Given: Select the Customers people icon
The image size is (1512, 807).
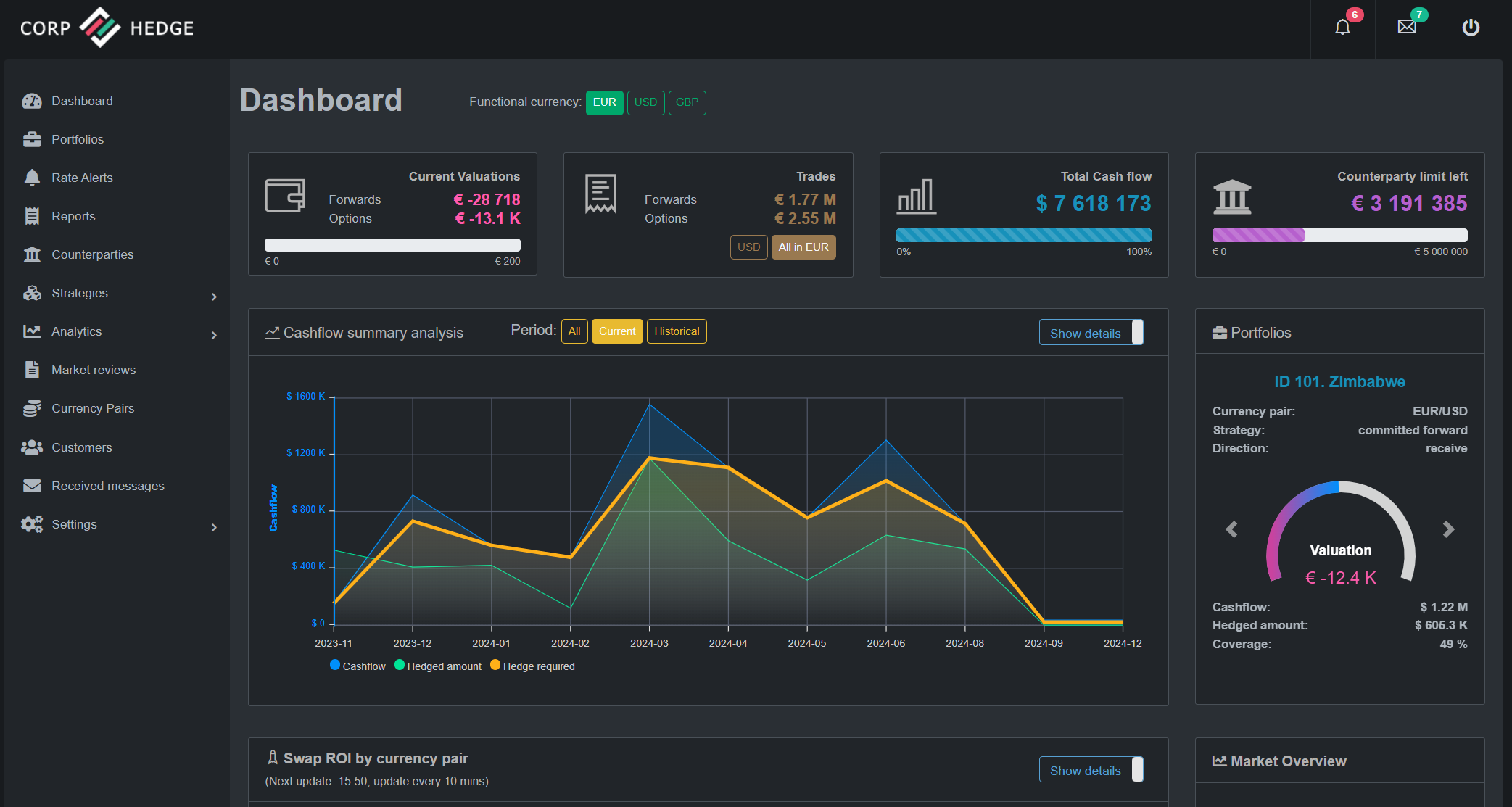Looking at the screenshot, I should (x=32, y=447).
